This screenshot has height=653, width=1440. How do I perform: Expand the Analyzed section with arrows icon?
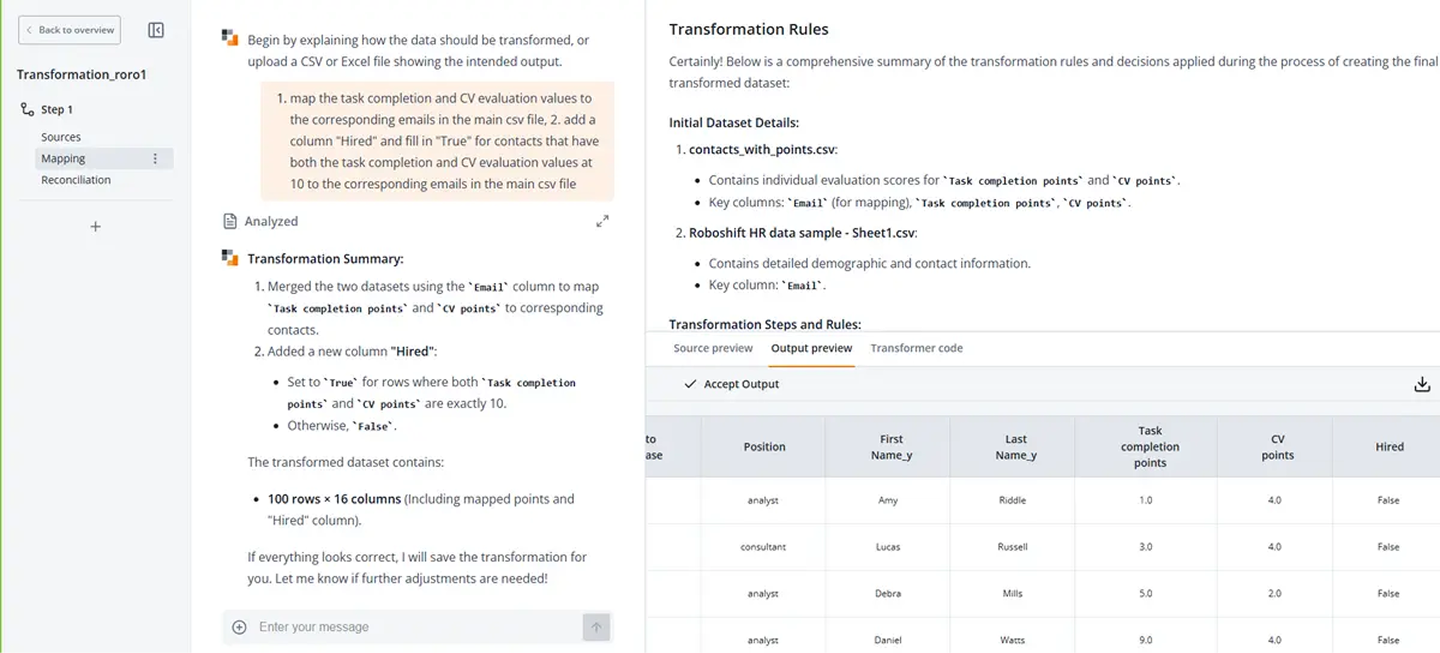click(602, 221)
